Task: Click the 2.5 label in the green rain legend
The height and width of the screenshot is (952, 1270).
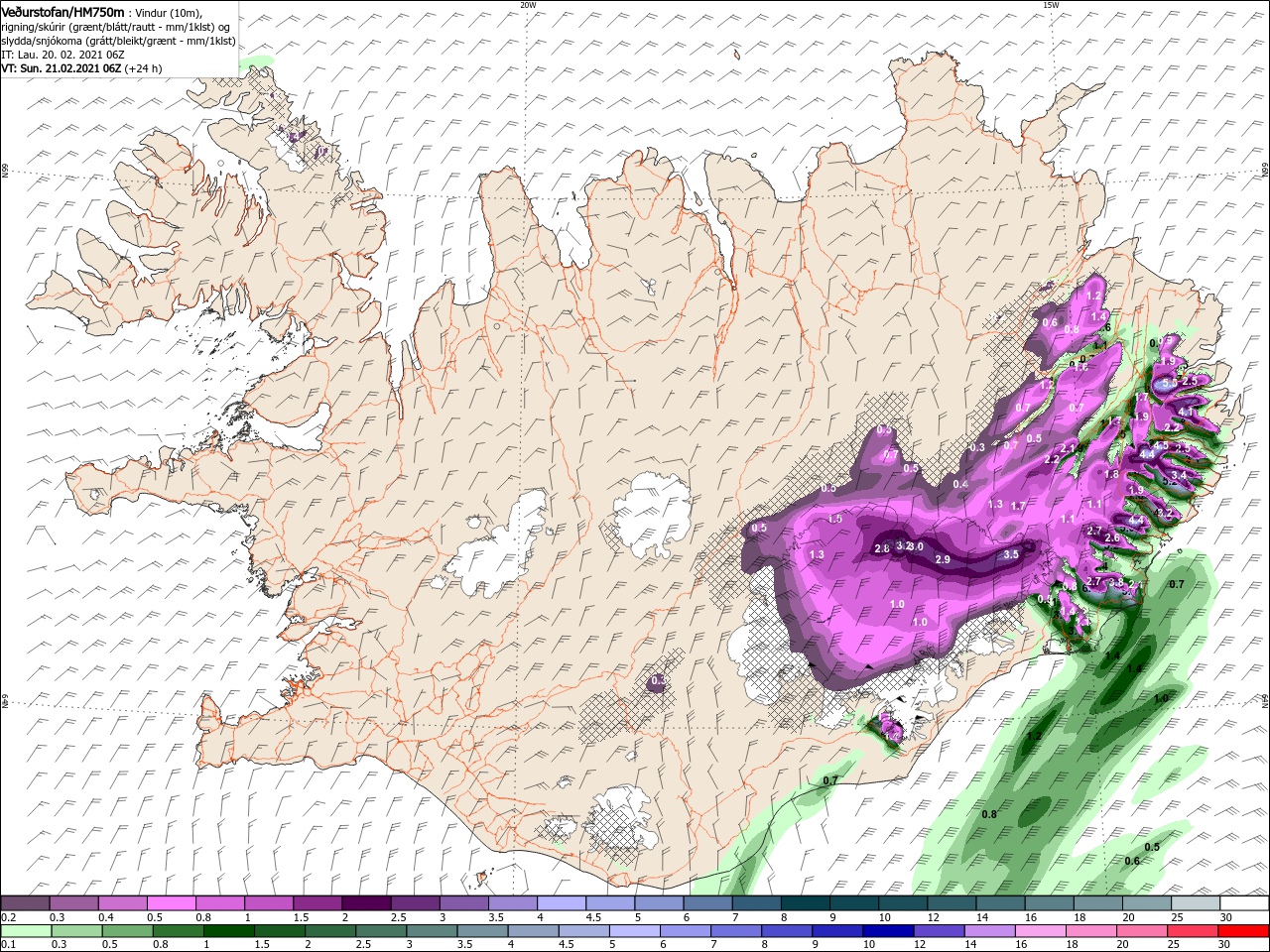Action: 363,944
